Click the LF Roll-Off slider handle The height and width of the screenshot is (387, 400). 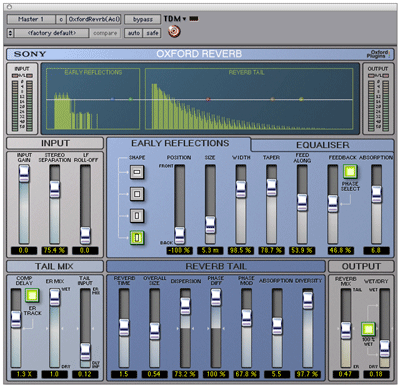[85, 236]
